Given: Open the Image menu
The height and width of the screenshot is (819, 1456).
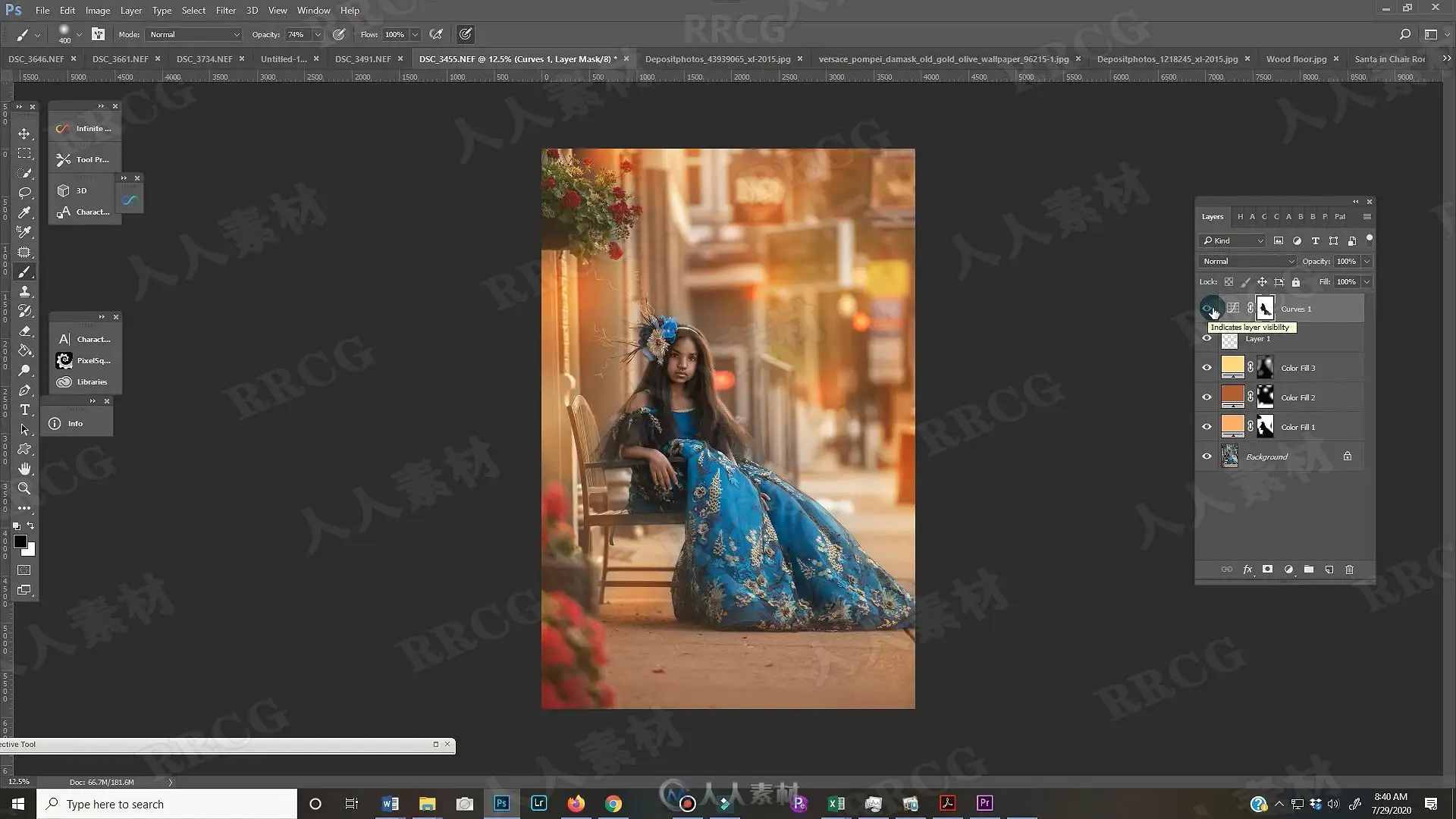Looking at the screenshot, I should (x=97, y=10).
